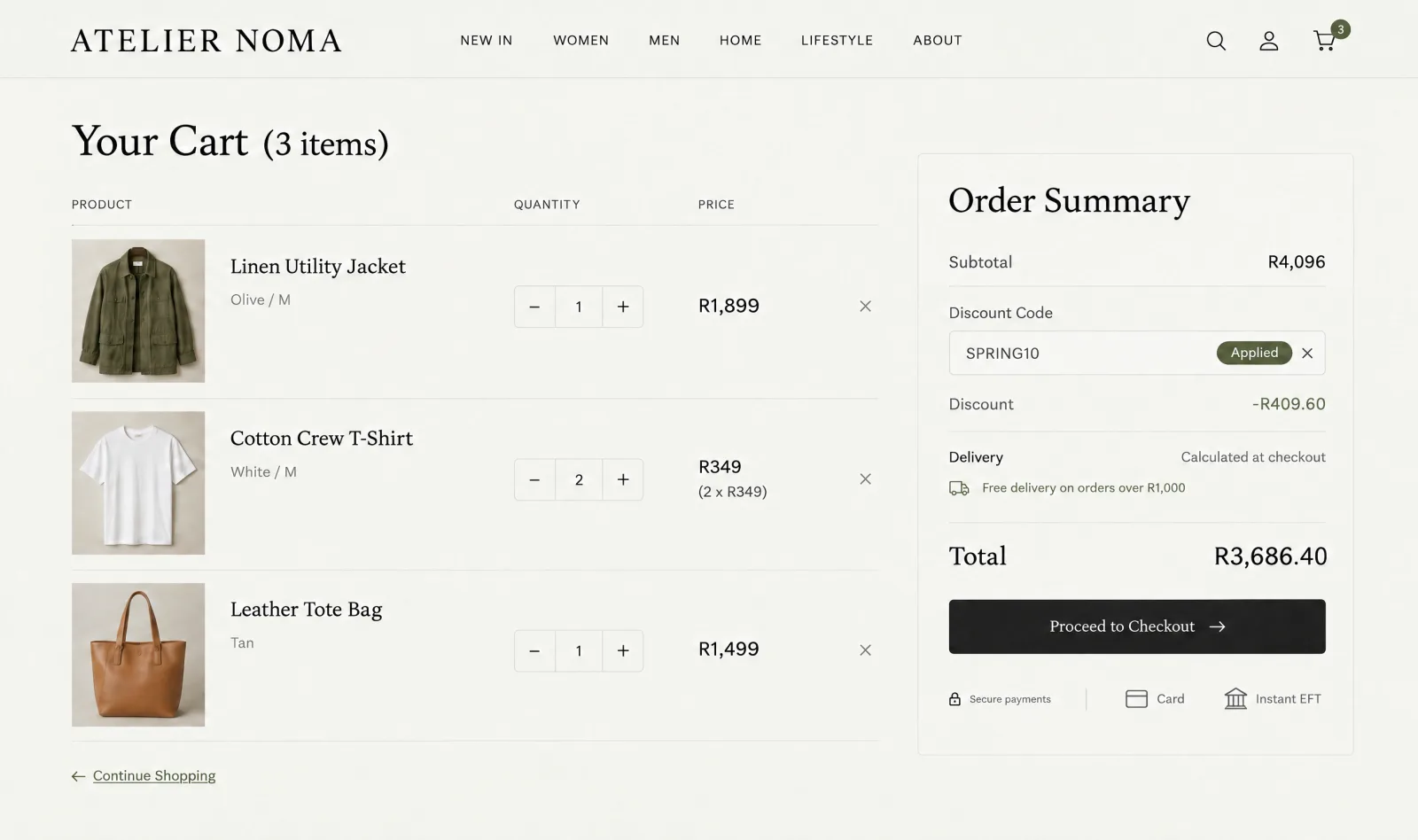Viewport: 1418px width, 840px height.
Task: Go to NEW IN menu
Action: pos(487,41)
